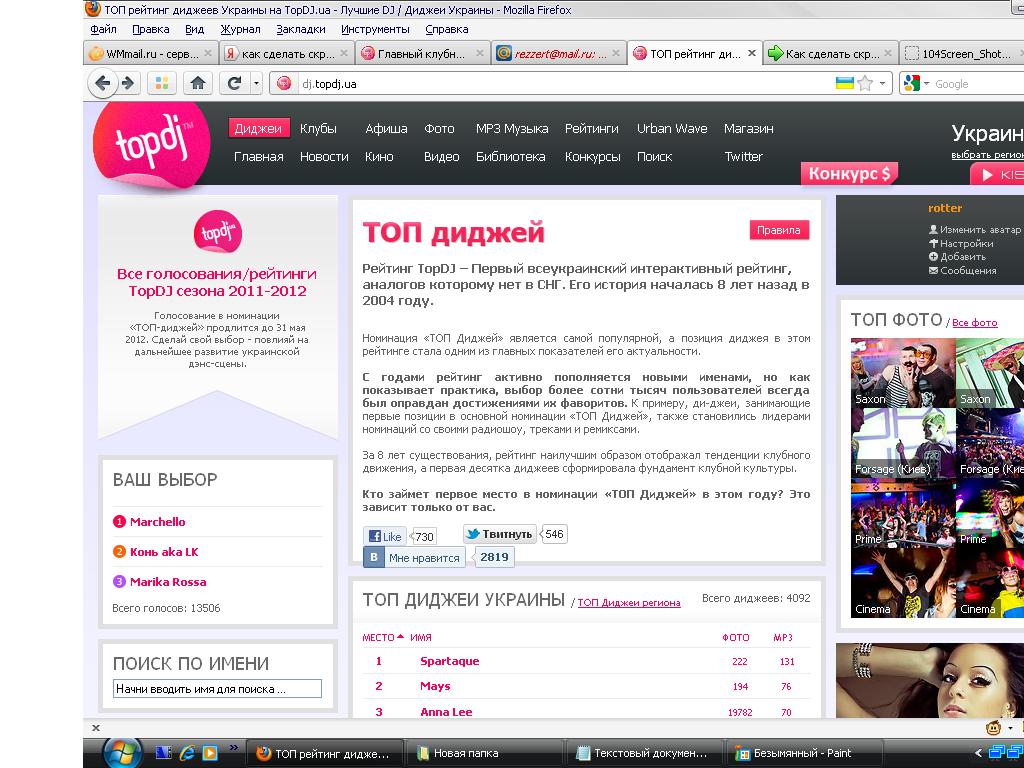Sort the DJ table by МЕСТО column
The height and width of the screenshot is (768, 1024).
click(x=383, y=637)
